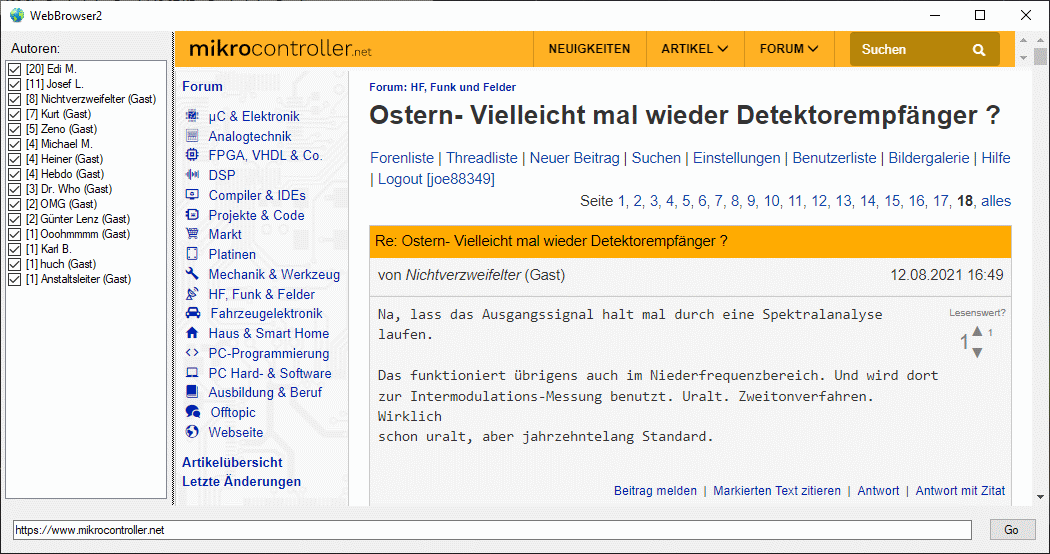
Task: Click the mikrocontroller.net logo
Action: click(280, 49)
